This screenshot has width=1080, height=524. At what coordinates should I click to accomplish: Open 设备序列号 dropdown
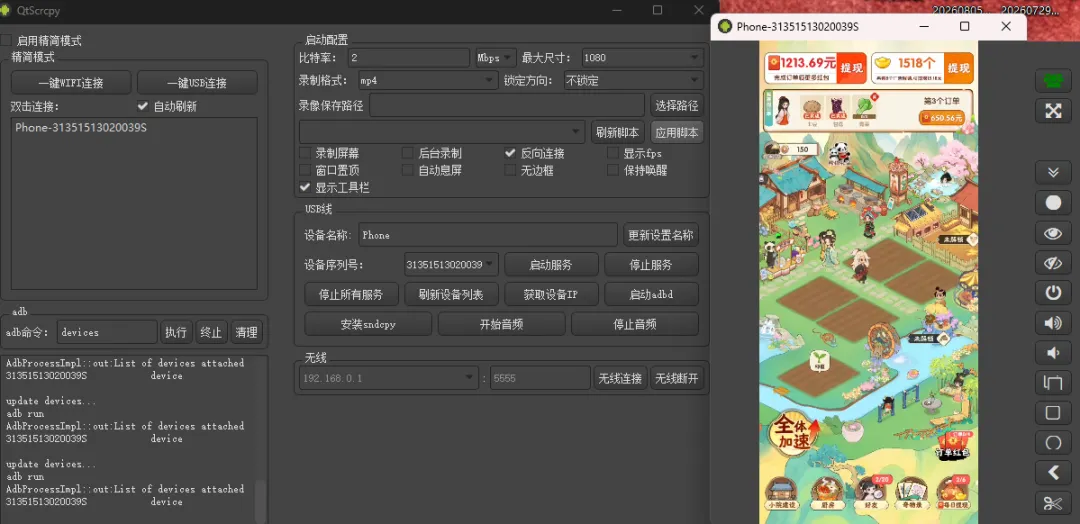tap(451, 264)
